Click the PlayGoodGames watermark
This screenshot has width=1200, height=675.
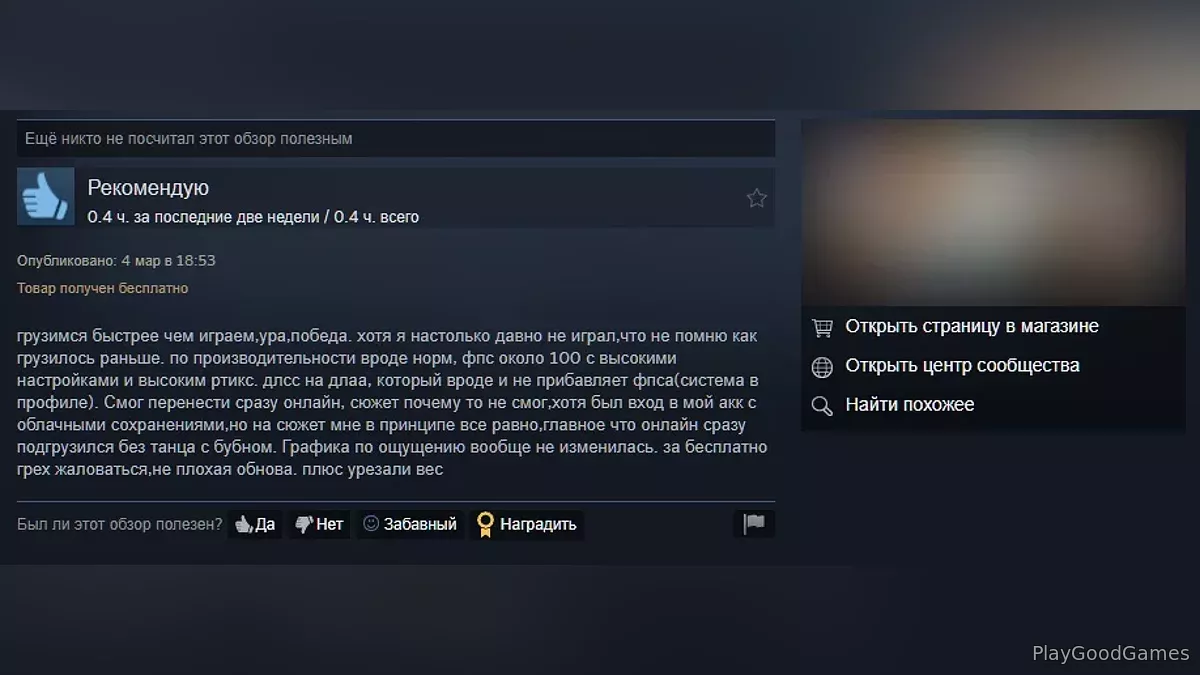click(1111, 653)
